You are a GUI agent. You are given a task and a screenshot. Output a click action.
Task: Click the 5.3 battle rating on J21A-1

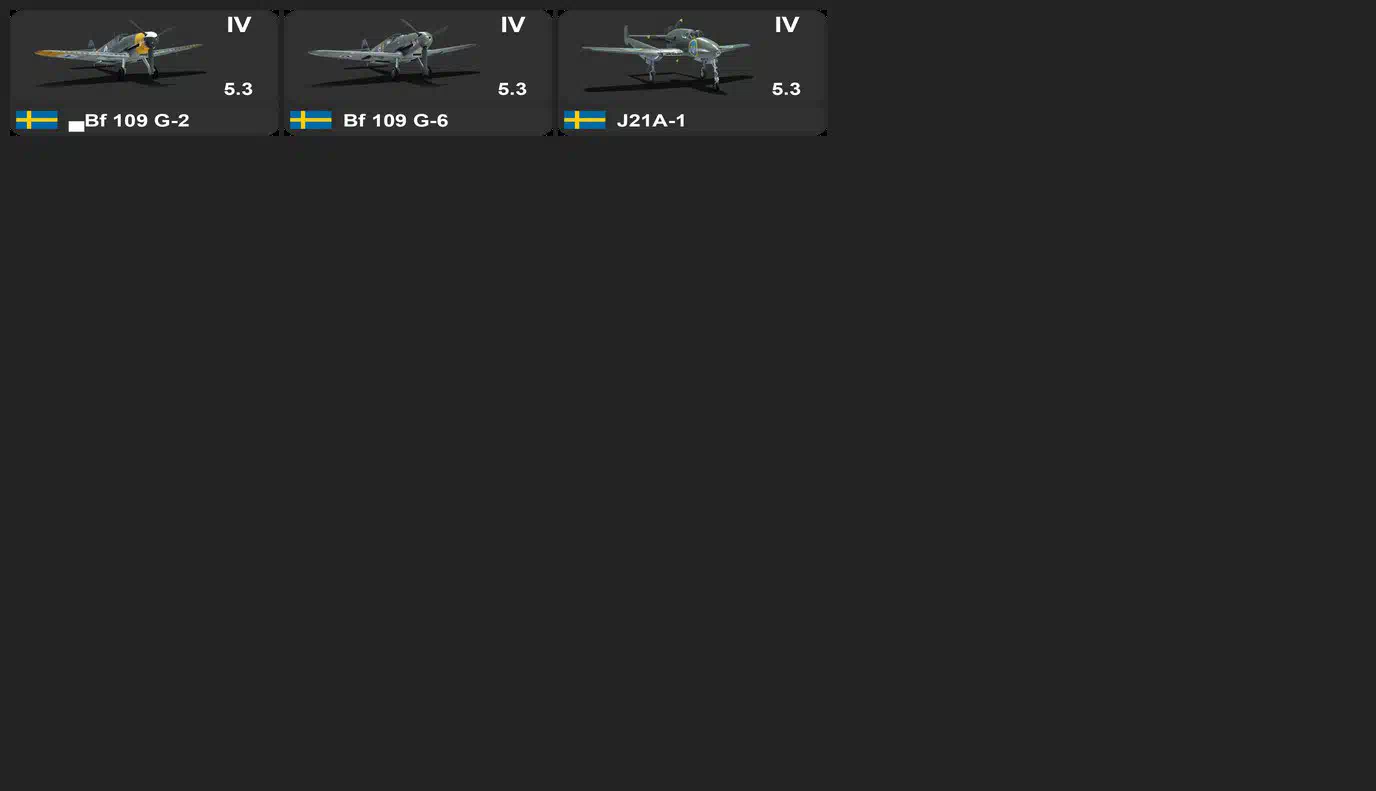pos(786,89)
